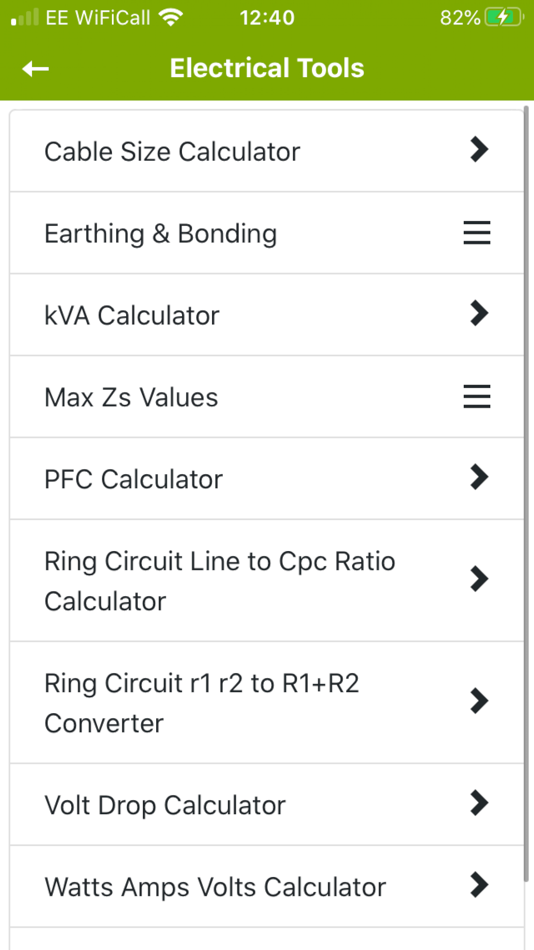Open list icon next to Max Zs Values
This screenshot has height=950, width=534.
(477, 397)
